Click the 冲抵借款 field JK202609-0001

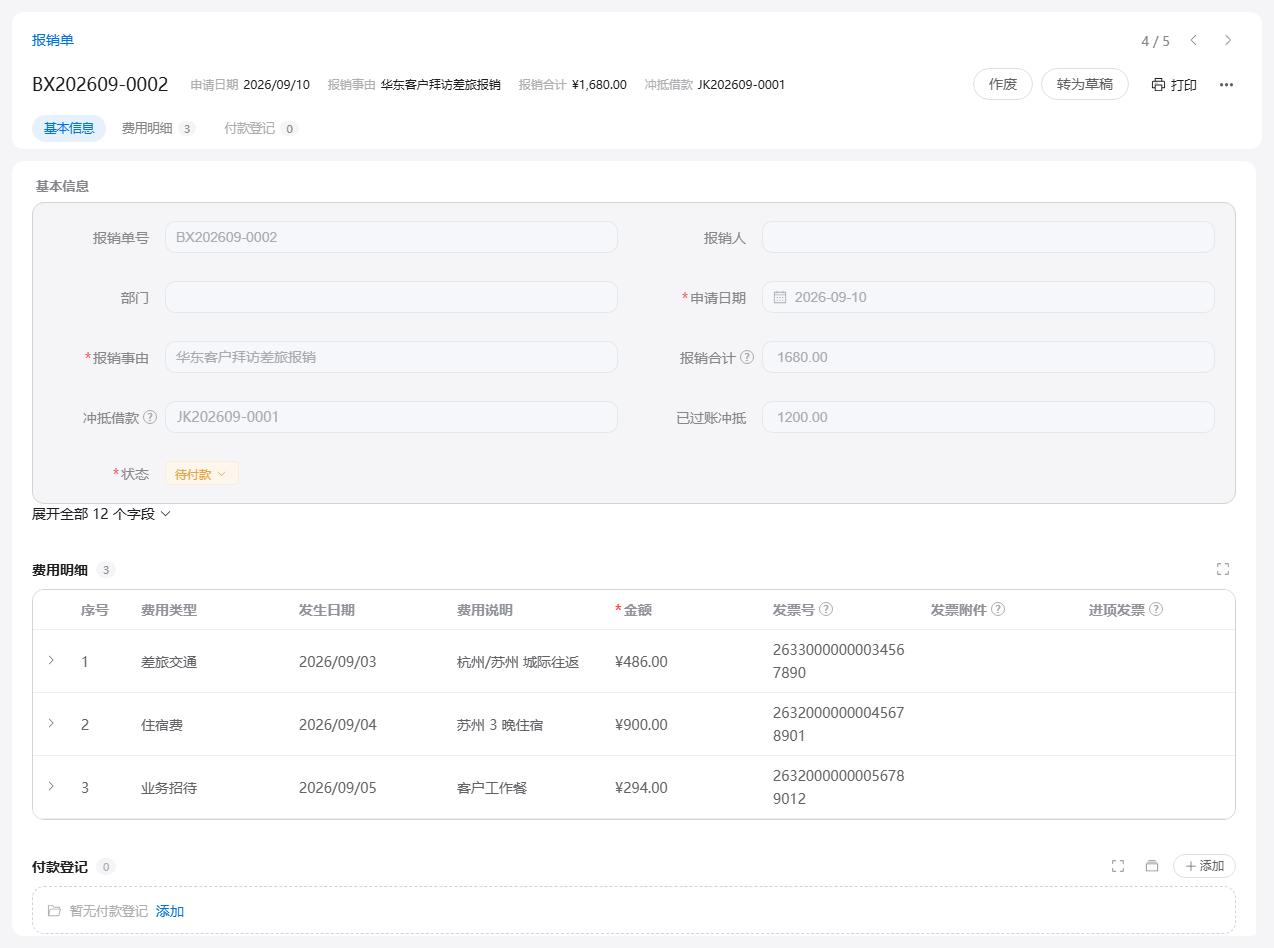pyautogui.click(x=391, y=417)
